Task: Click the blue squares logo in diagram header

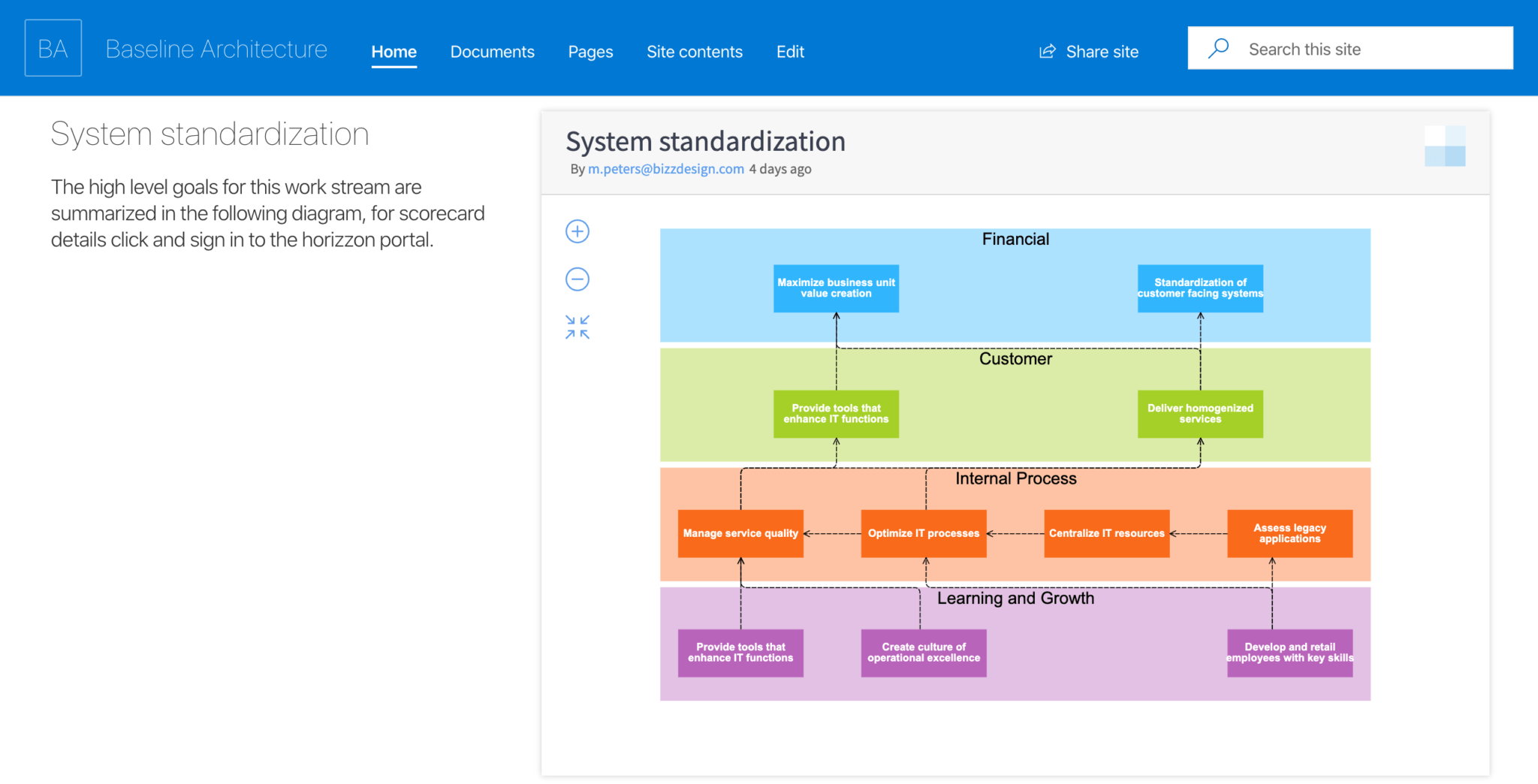Action: tap(1445, 146)
